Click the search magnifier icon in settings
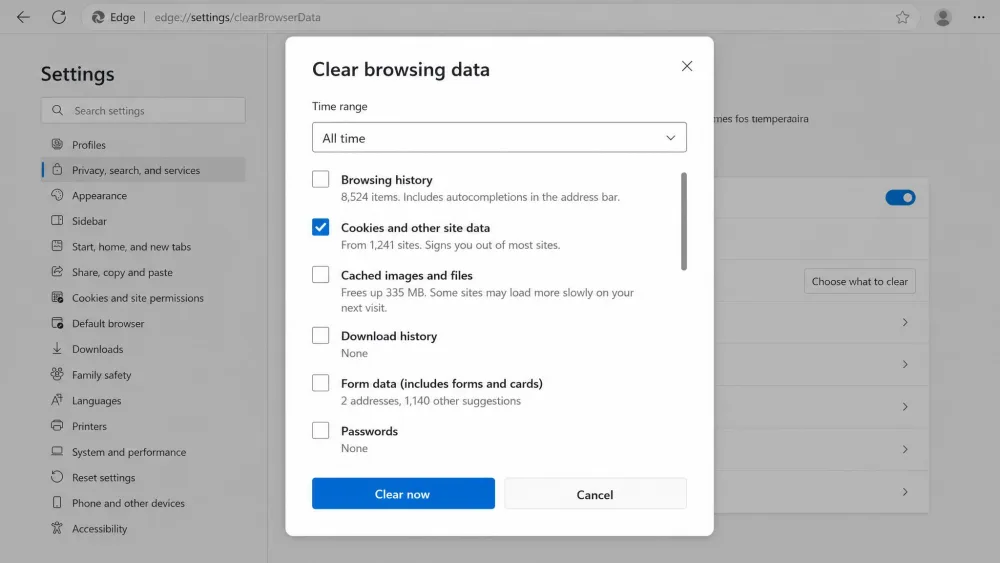 57,110
